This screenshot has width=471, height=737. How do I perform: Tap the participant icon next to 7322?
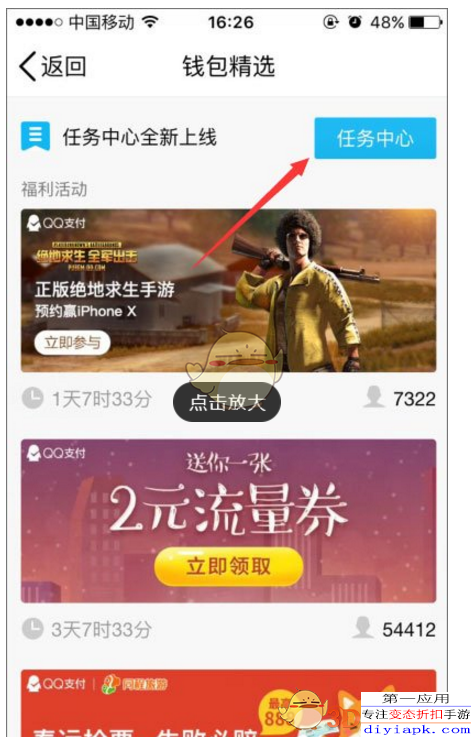[x=375, y=398]
